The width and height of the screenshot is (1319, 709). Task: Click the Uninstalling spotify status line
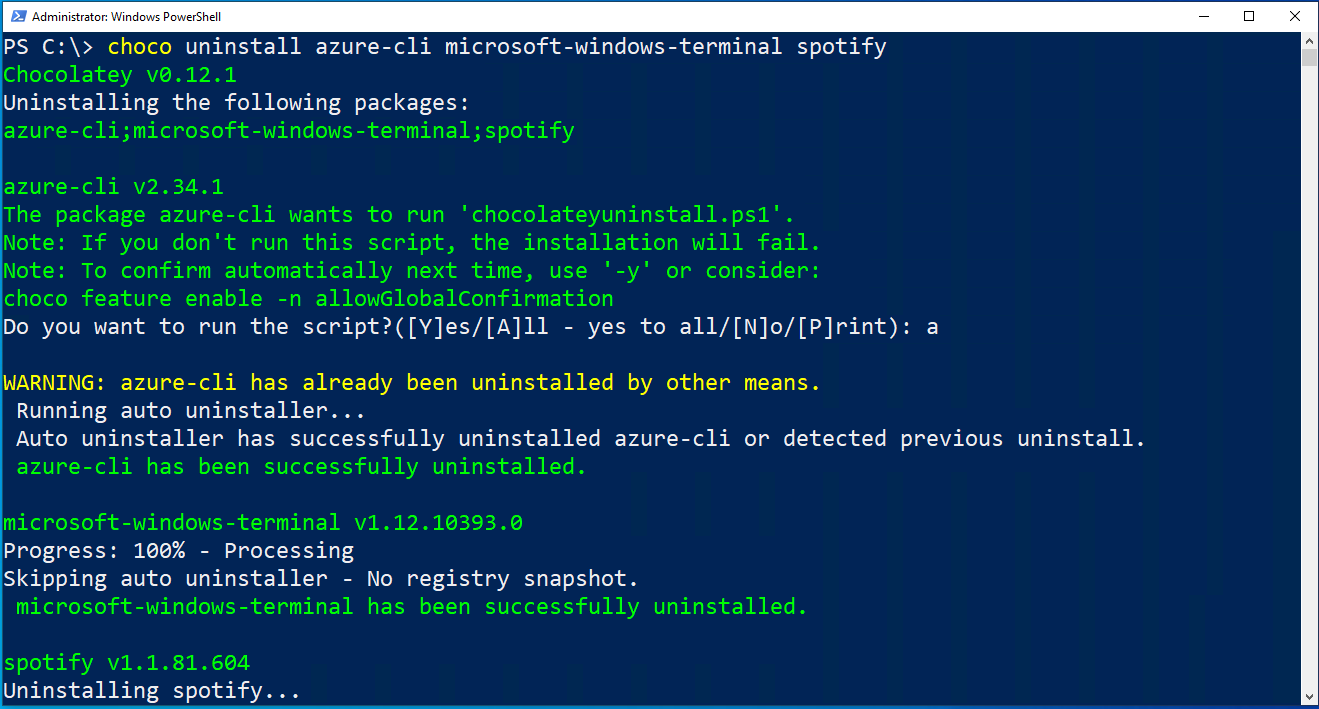click(152, 690)
